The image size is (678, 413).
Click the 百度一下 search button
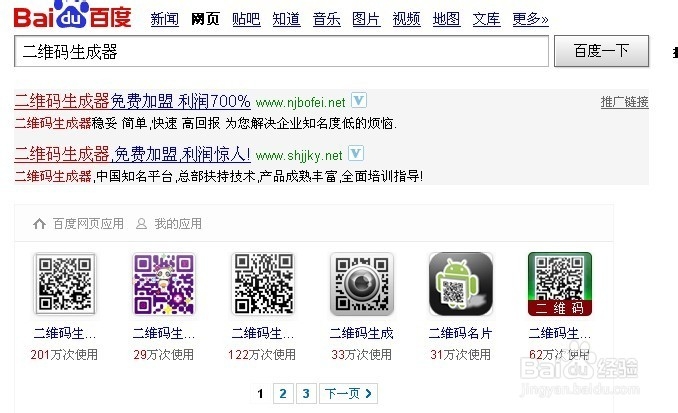click(x=601, y=51)
